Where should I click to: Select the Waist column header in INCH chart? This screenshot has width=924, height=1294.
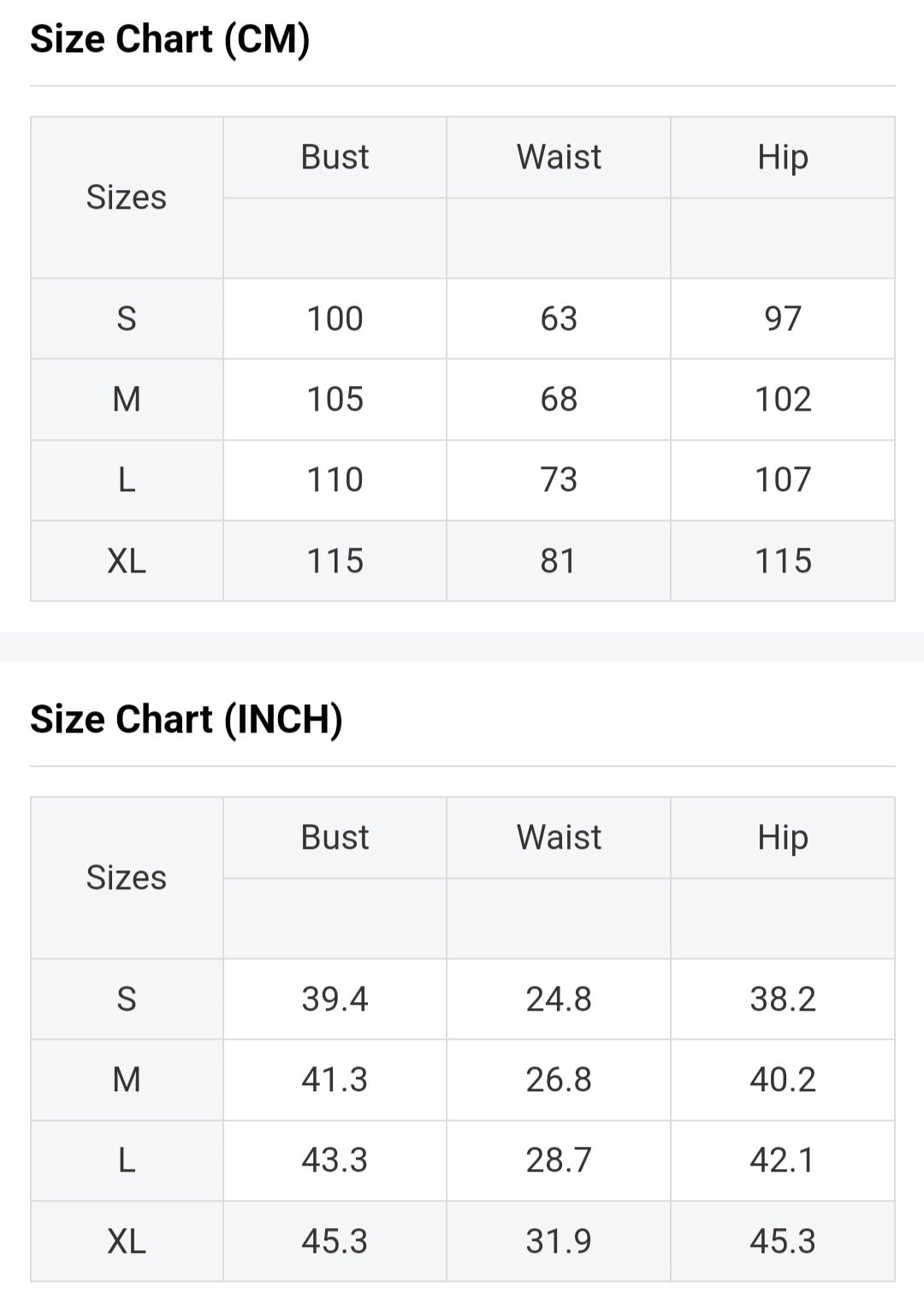559,837
